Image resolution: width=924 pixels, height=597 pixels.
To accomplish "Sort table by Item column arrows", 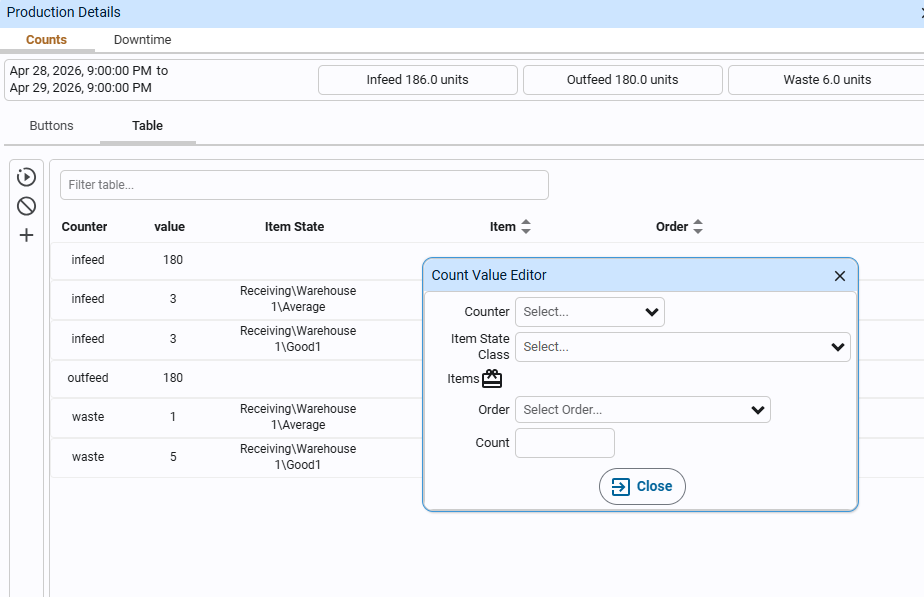I will [x=526, y=226].
